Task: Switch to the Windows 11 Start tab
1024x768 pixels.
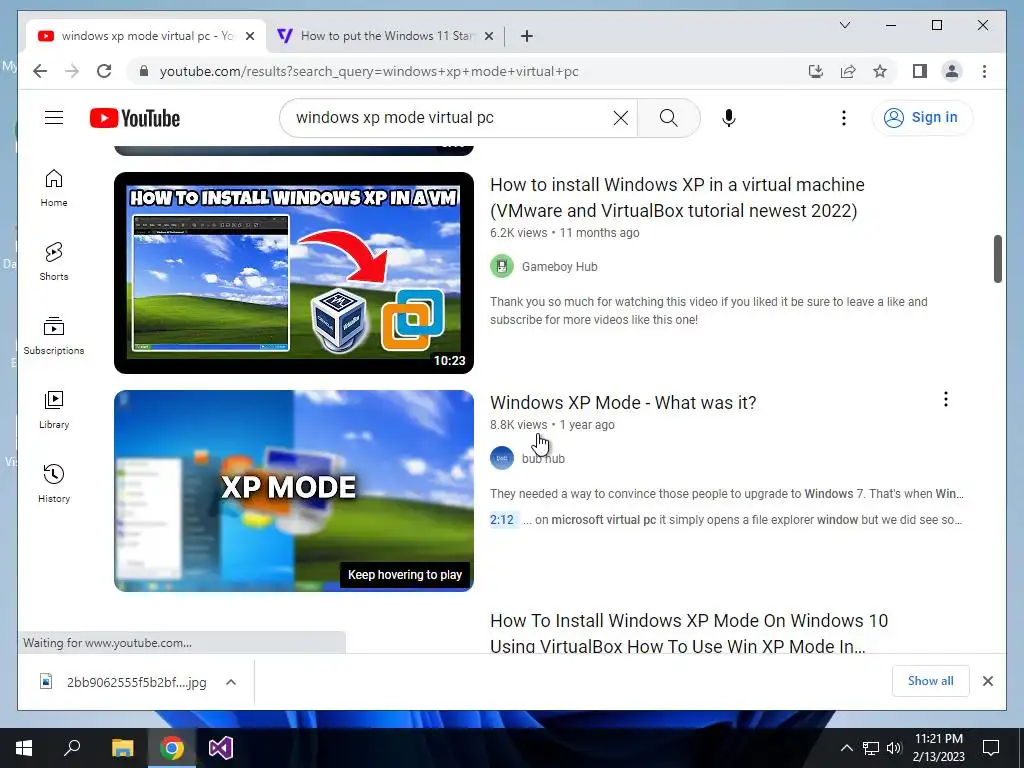Action: pos(385,36)
